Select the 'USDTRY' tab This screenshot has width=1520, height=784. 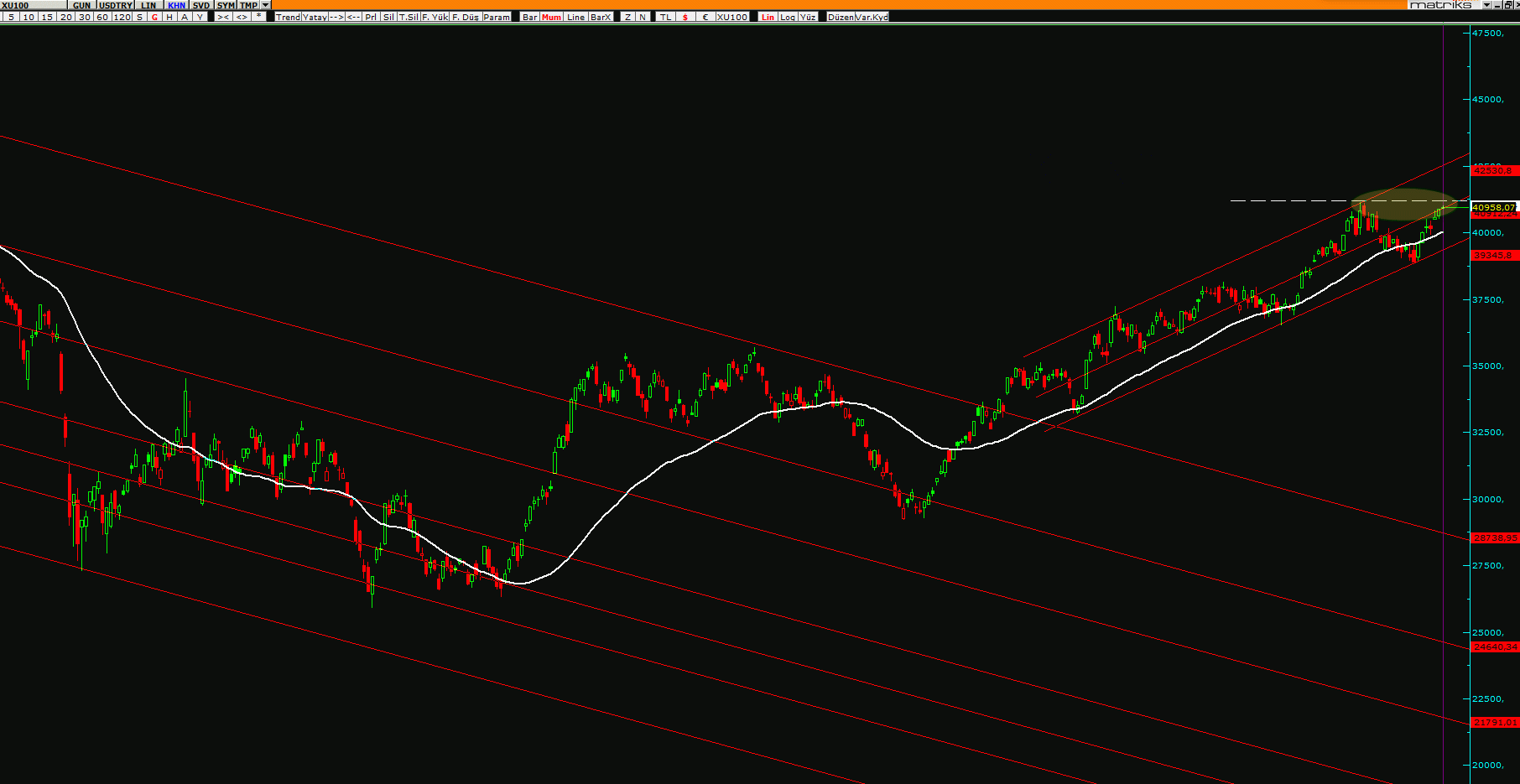coord(116,5)
